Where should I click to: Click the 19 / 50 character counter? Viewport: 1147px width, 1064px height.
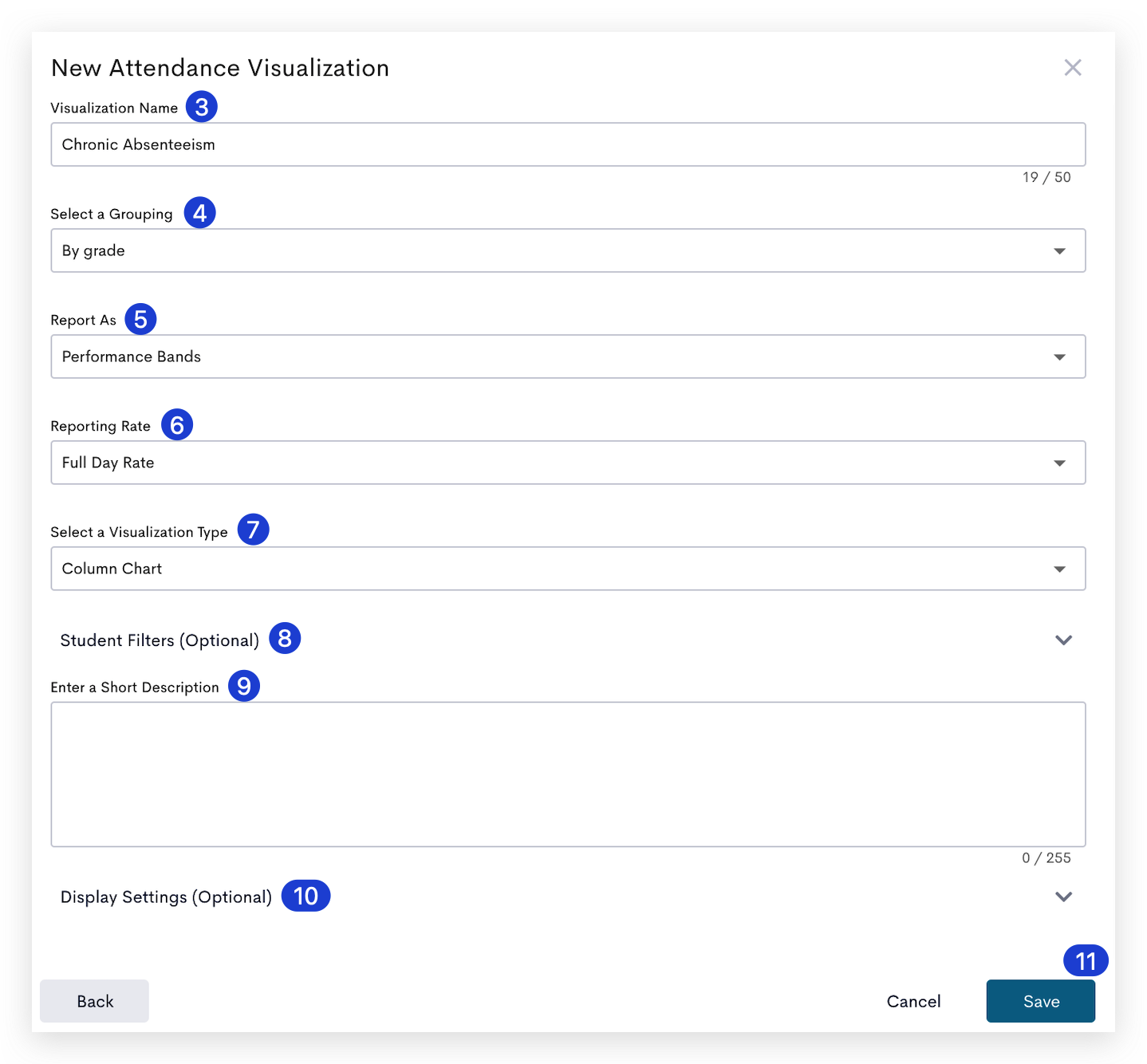(x=1046, y=177)
